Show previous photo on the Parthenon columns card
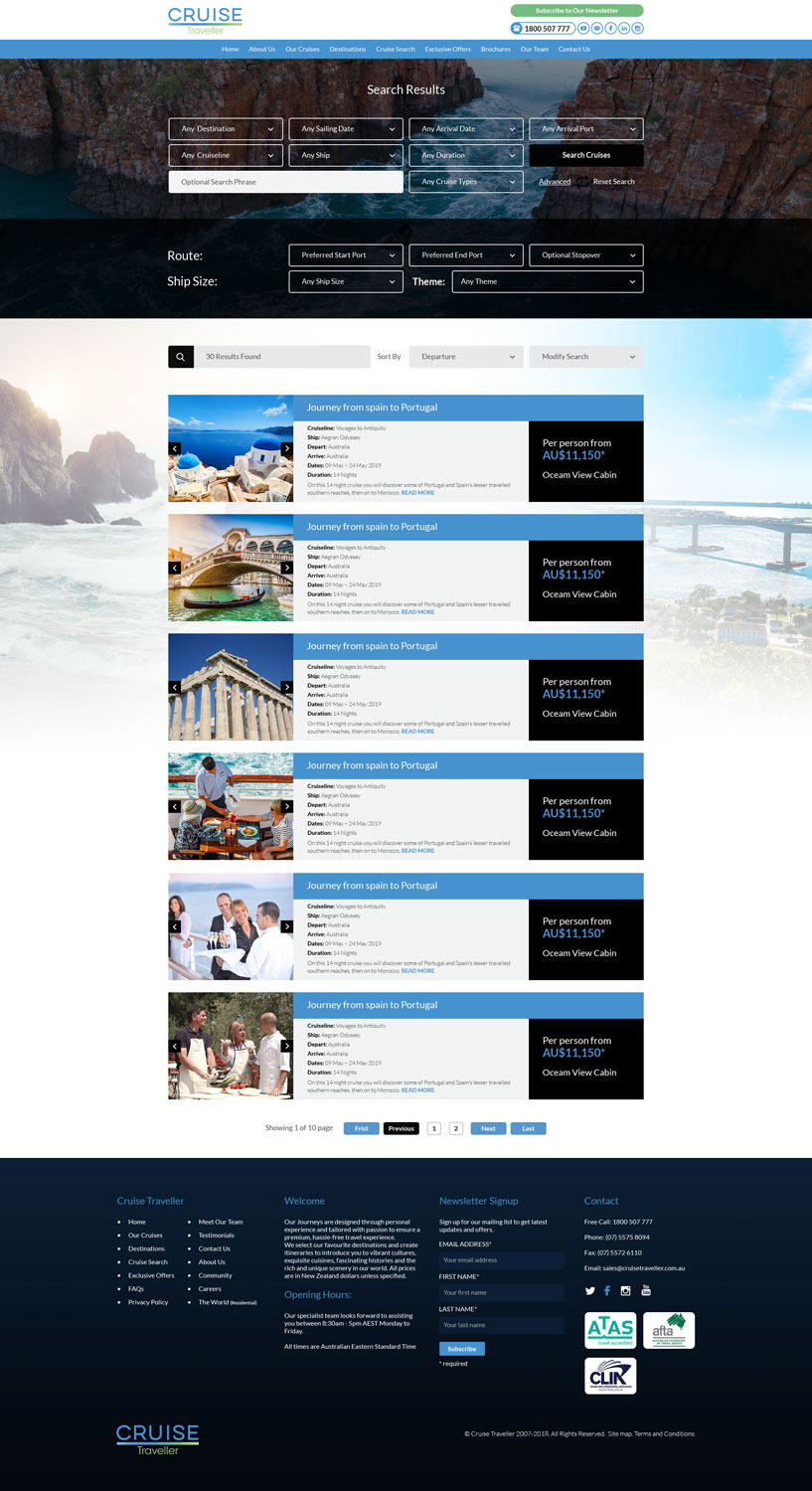812x1491 pixels. coord(175,687)
